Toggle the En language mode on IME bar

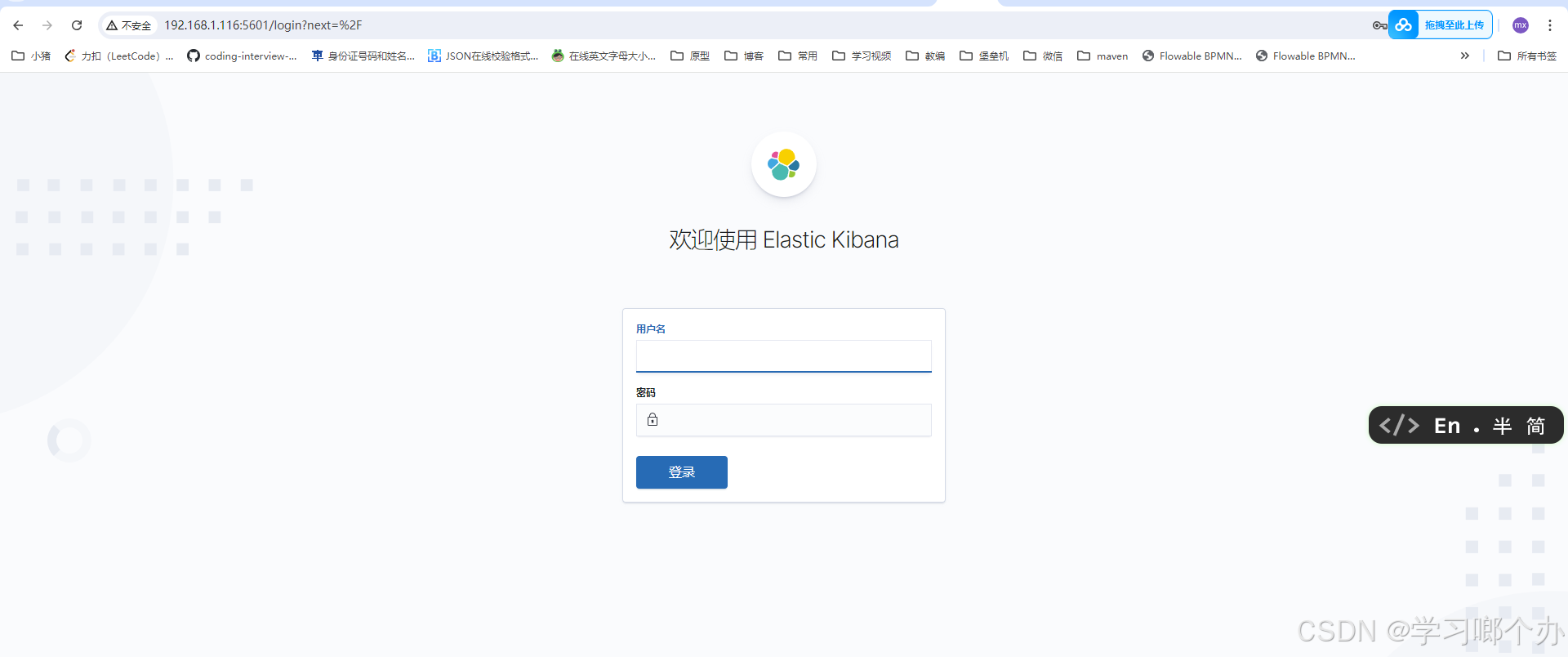point(1446,426)
